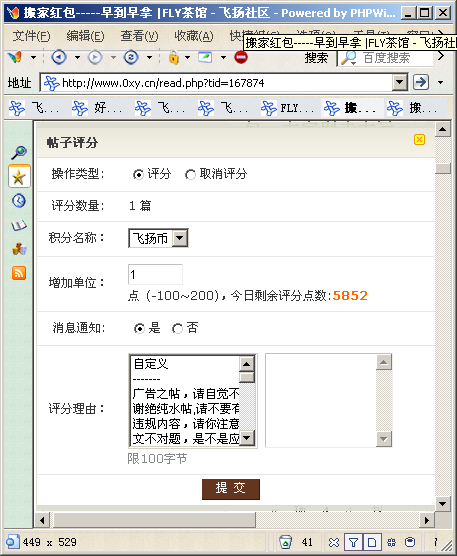Click the crossed-arrows icon in status bar
This screenshot has height=556, width=457.
pos(334,542)
